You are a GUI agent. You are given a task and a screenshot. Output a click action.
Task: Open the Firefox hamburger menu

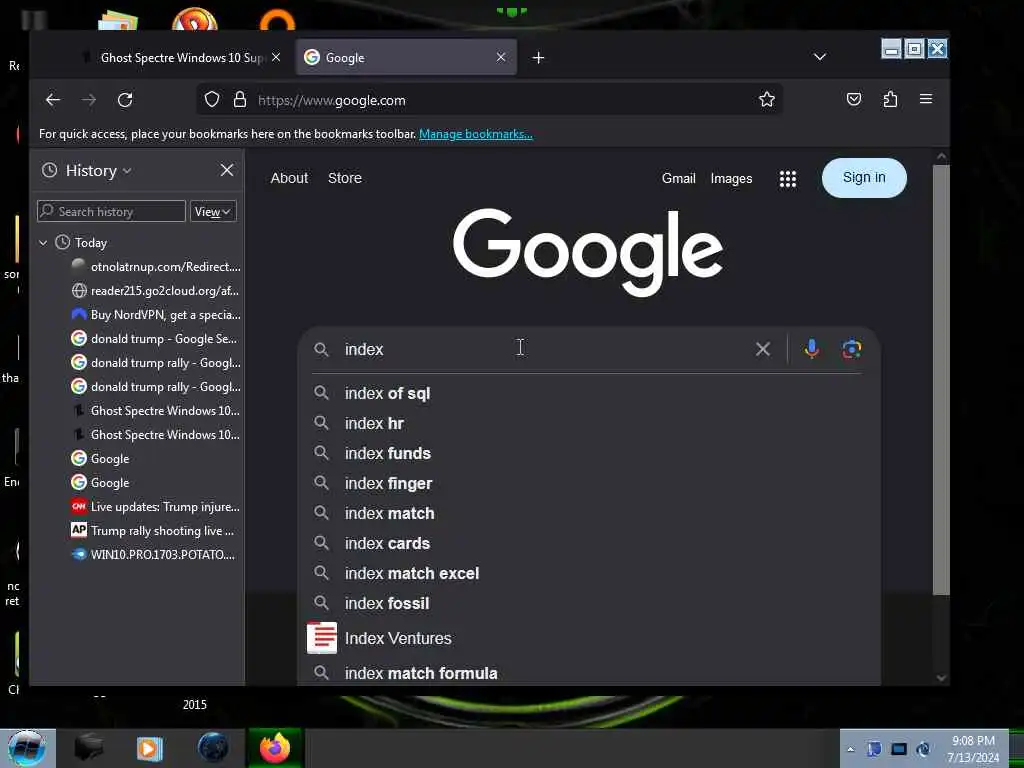[x=925, y=99]
